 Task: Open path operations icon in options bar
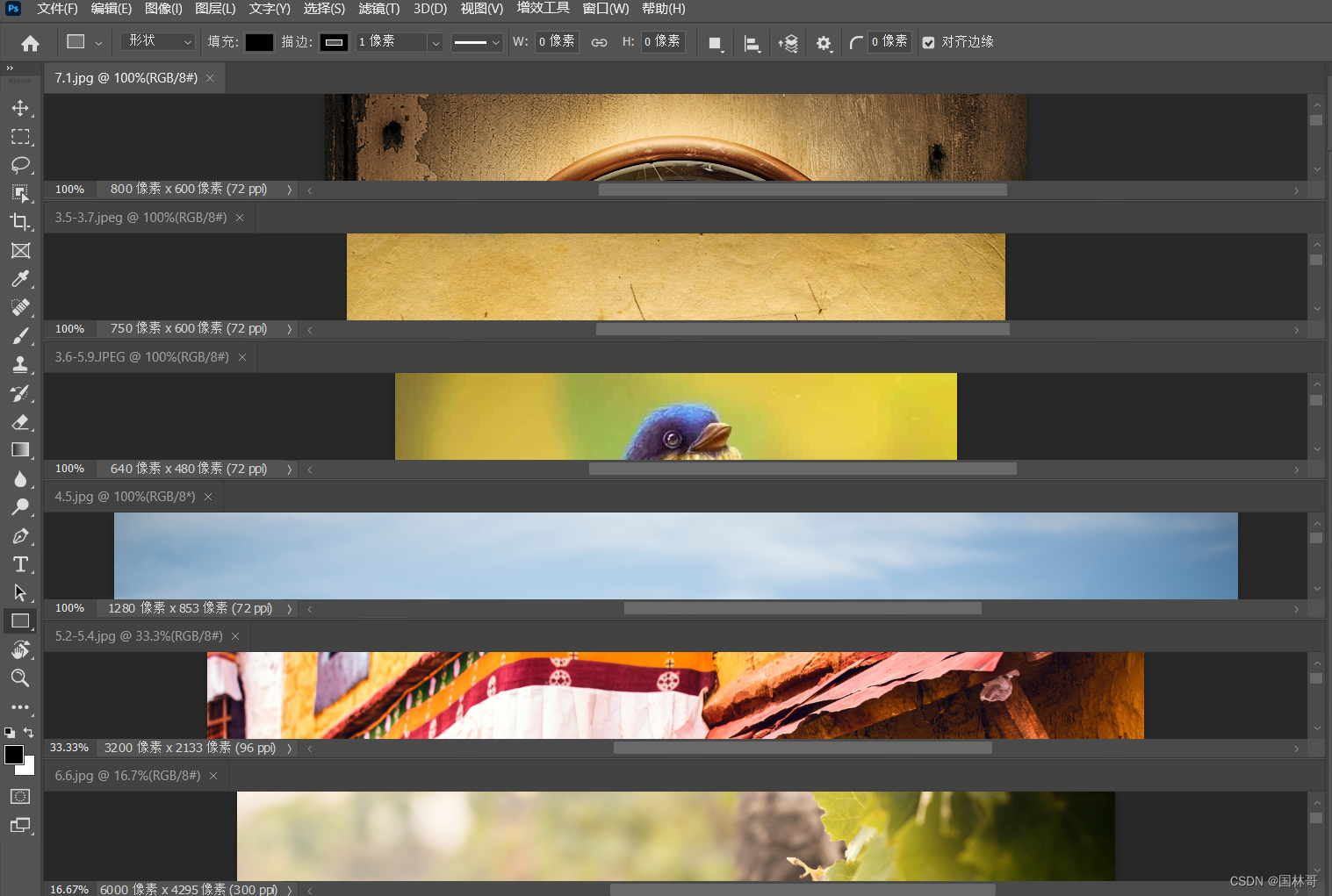pos(716,43)
